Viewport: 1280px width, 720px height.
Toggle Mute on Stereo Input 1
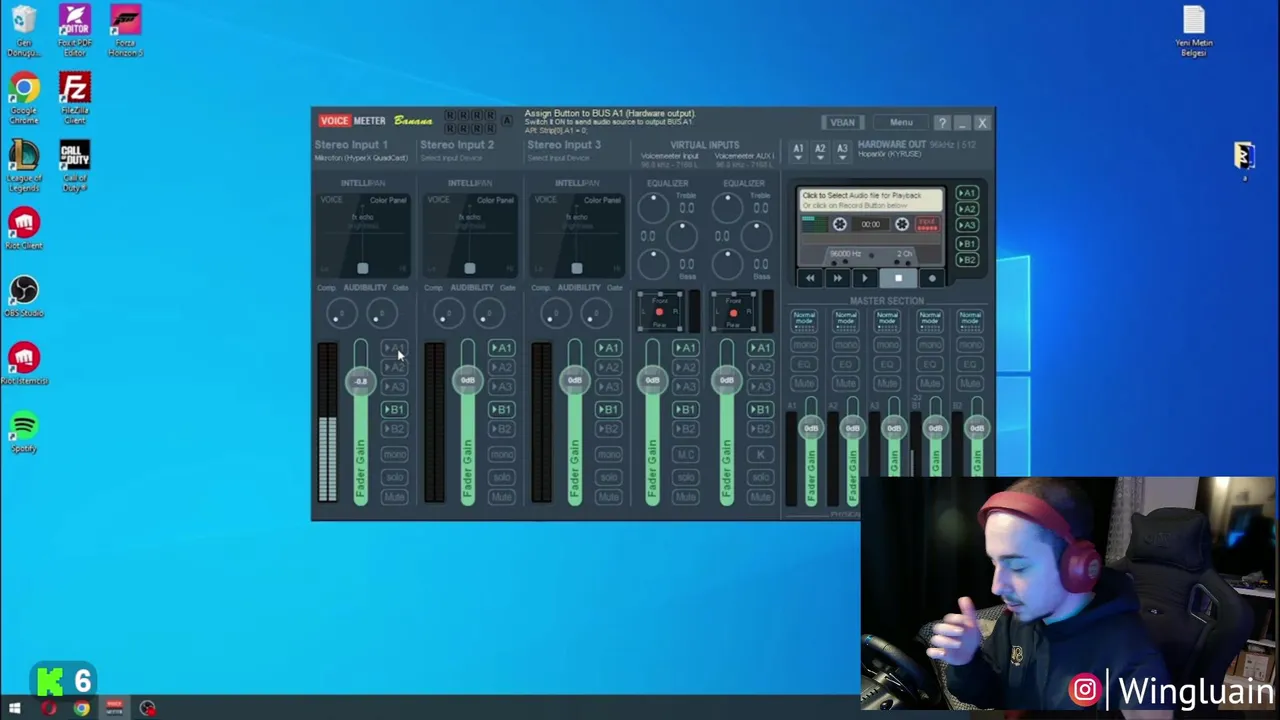pyautogui.click(x=394, y=497)
